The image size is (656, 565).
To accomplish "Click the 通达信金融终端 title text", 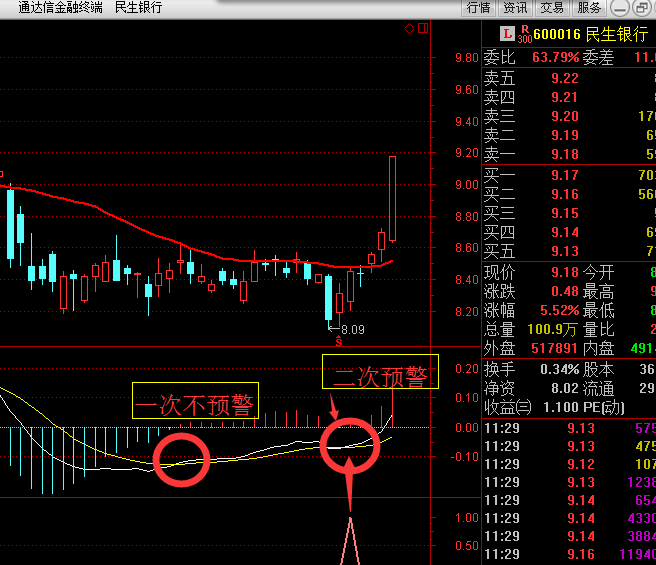I will 61,8.
